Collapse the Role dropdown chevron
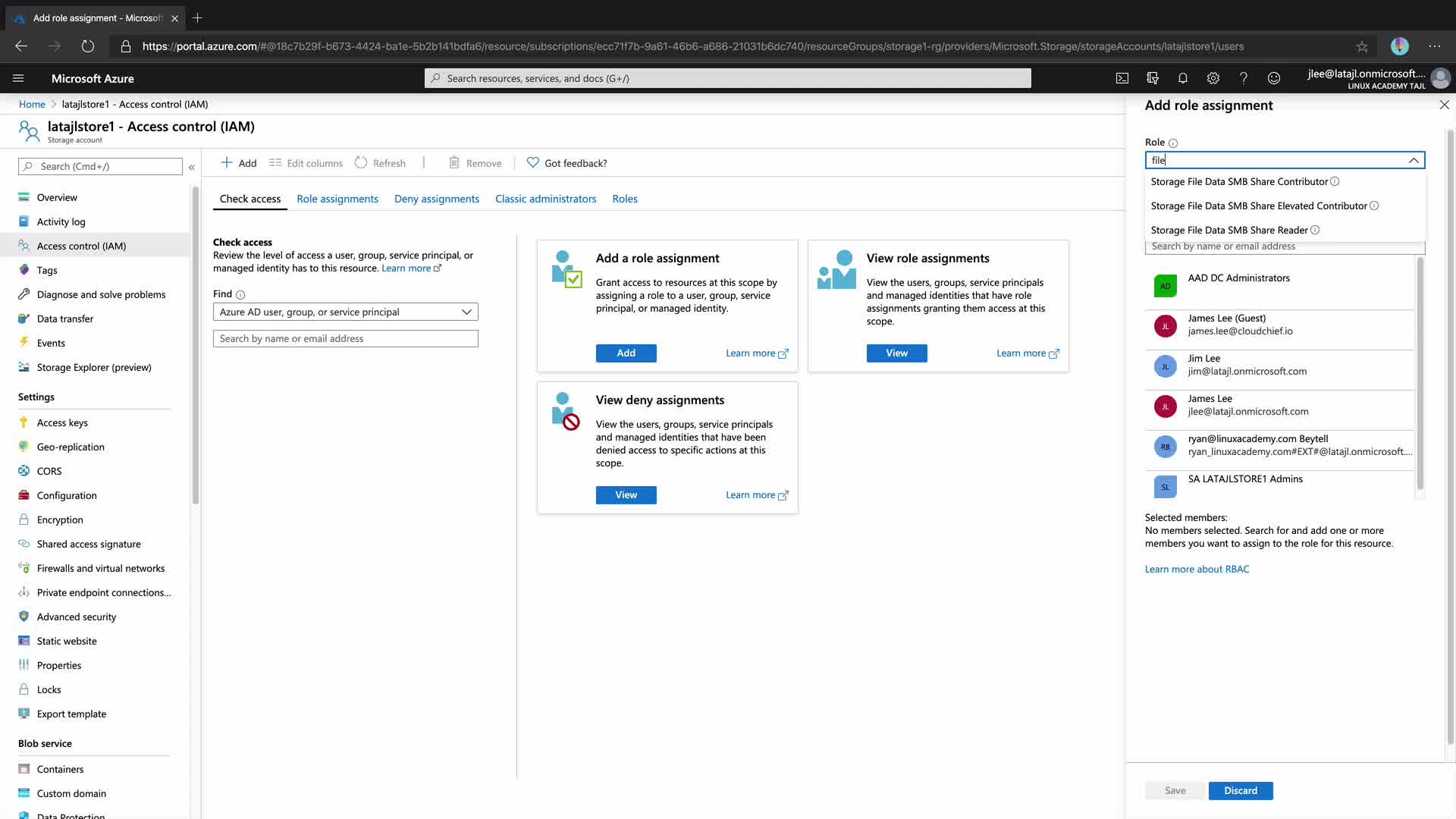 tap(1414, 160)
